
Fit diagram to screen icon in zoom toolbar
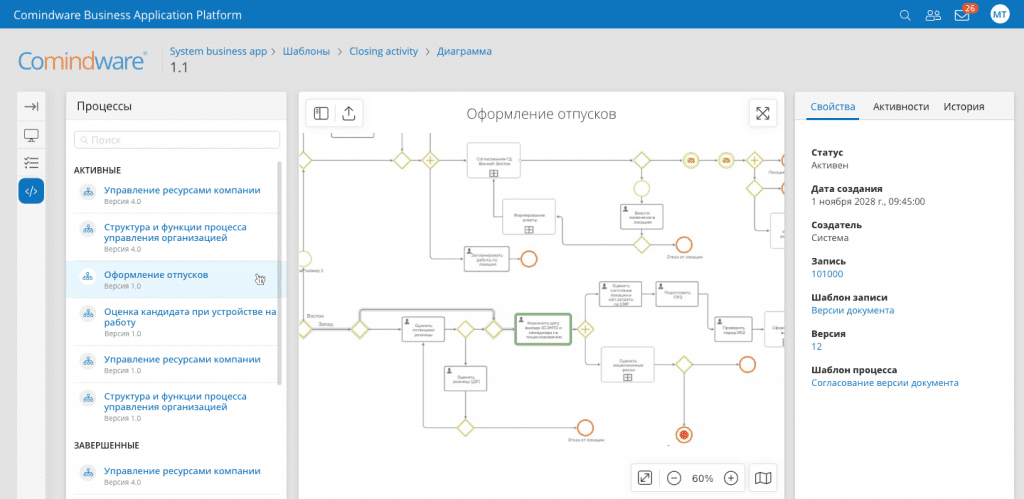[645, 478]
